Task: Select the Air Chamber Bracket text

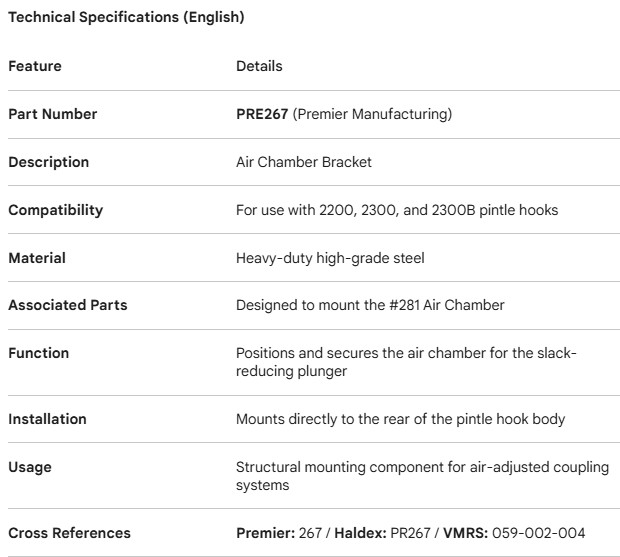Action: 304,162
